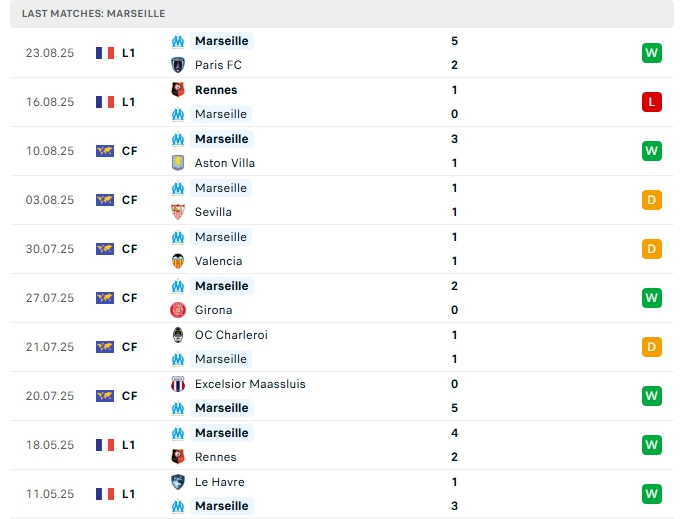
Task: Click the Girona club crest
Action: pyautogui.click(x=179, y=310)
